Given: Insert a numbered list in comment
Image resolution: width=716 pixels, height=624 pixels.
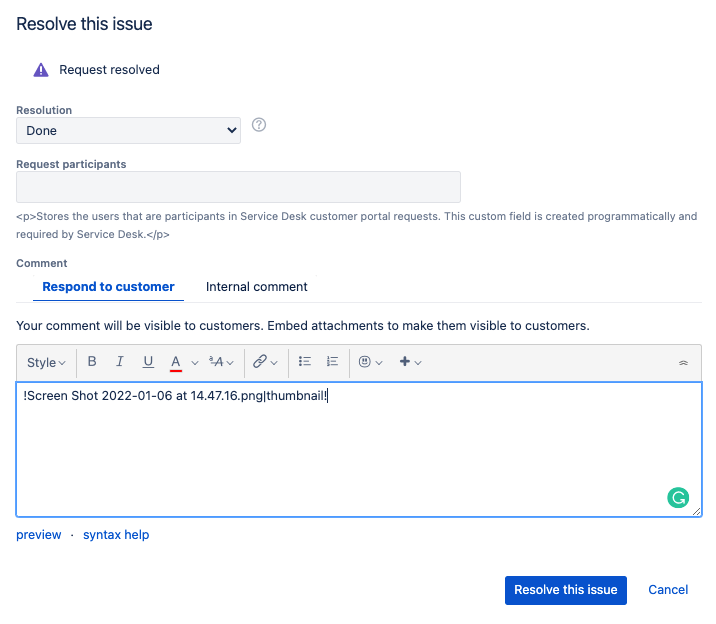Looking at the screenshot, I should [333, 362].
